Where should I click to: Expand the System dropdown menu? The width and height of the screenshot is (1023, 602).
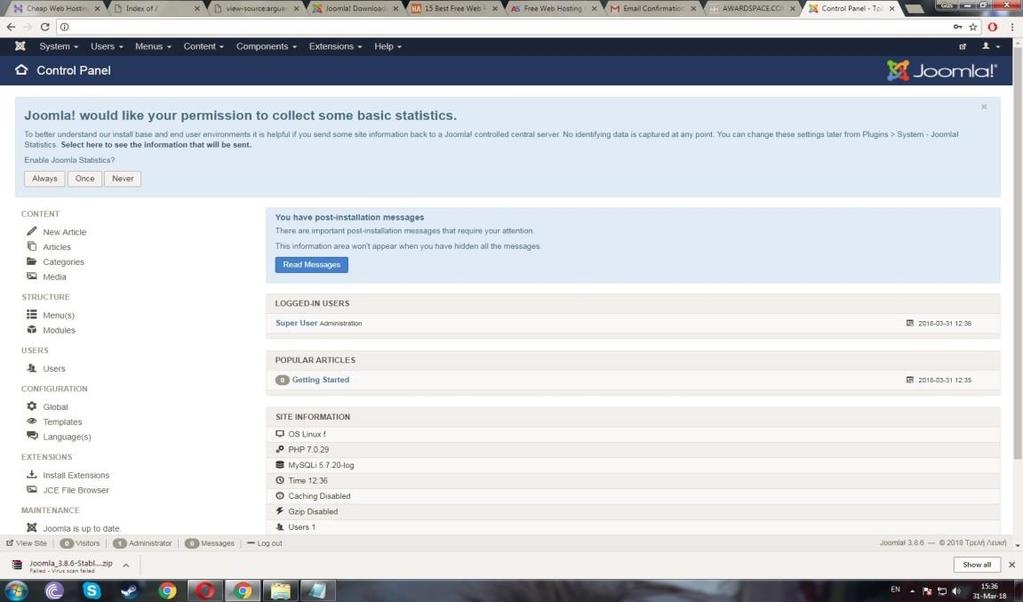coord(58,46)
